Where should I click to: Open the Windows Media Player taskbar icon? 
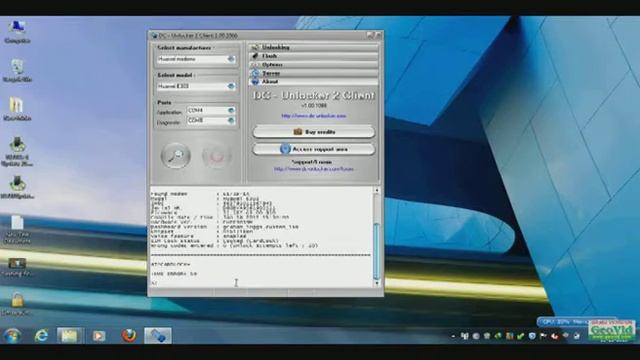tap(98, 336)
